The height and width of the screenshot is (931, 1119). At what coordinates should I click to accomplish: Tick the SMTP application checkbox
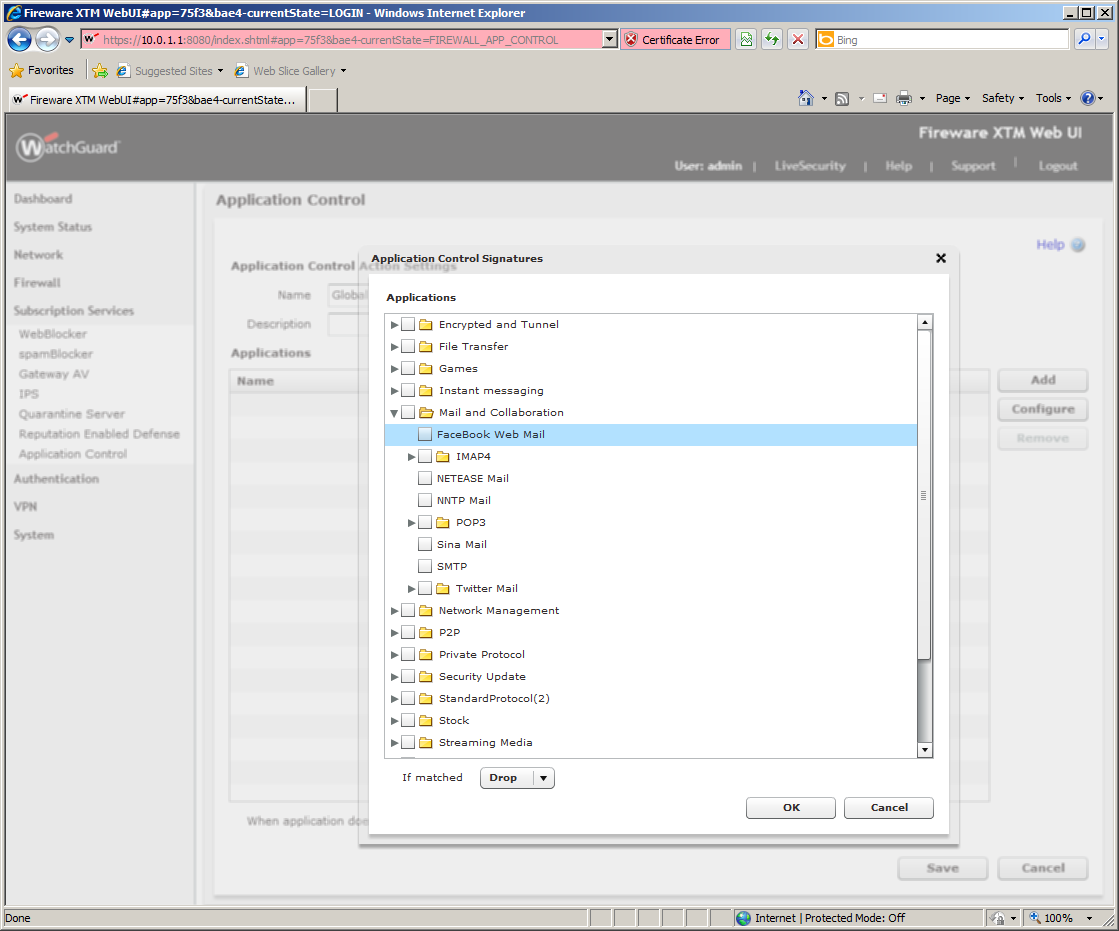point(425,567)
